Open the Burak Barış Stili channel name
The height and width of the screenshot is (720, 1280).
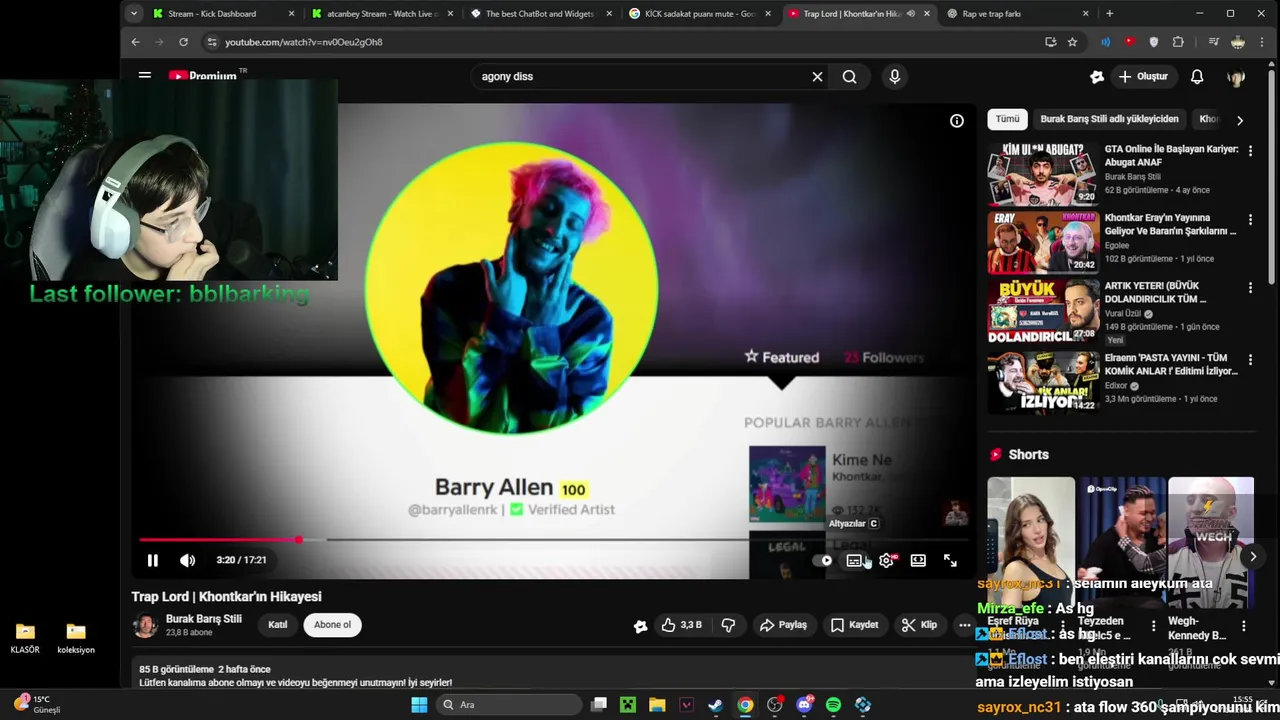[x=204, y=619]
